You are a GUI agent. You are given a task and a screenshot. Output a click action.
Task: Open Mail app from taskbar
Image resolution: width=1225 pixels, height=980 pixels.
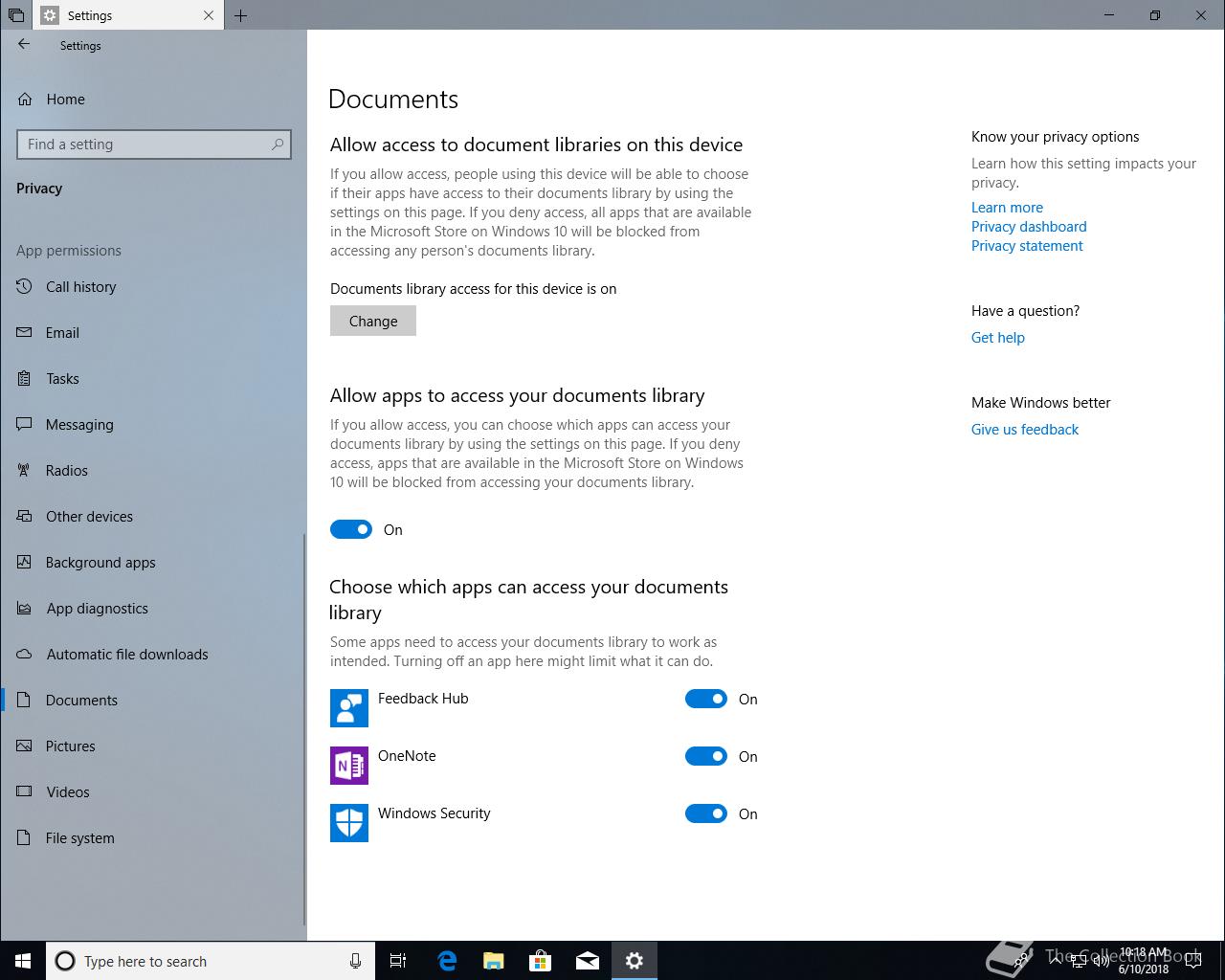click(588, 961)
